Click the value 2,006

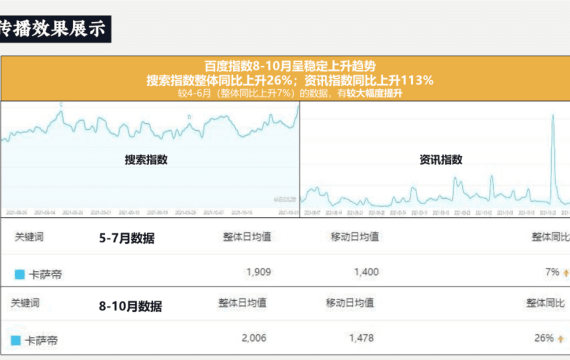click(254, 338)
